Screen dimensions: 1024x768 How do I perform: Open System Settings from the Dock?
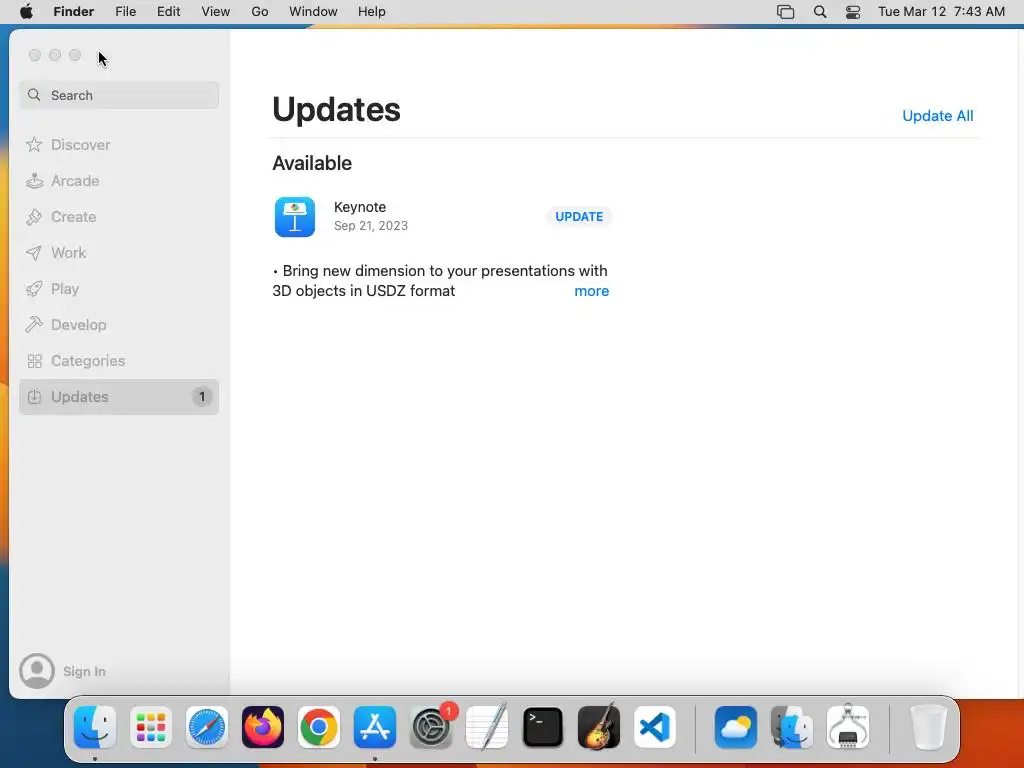pyautogui.click(x=431, y=727)
